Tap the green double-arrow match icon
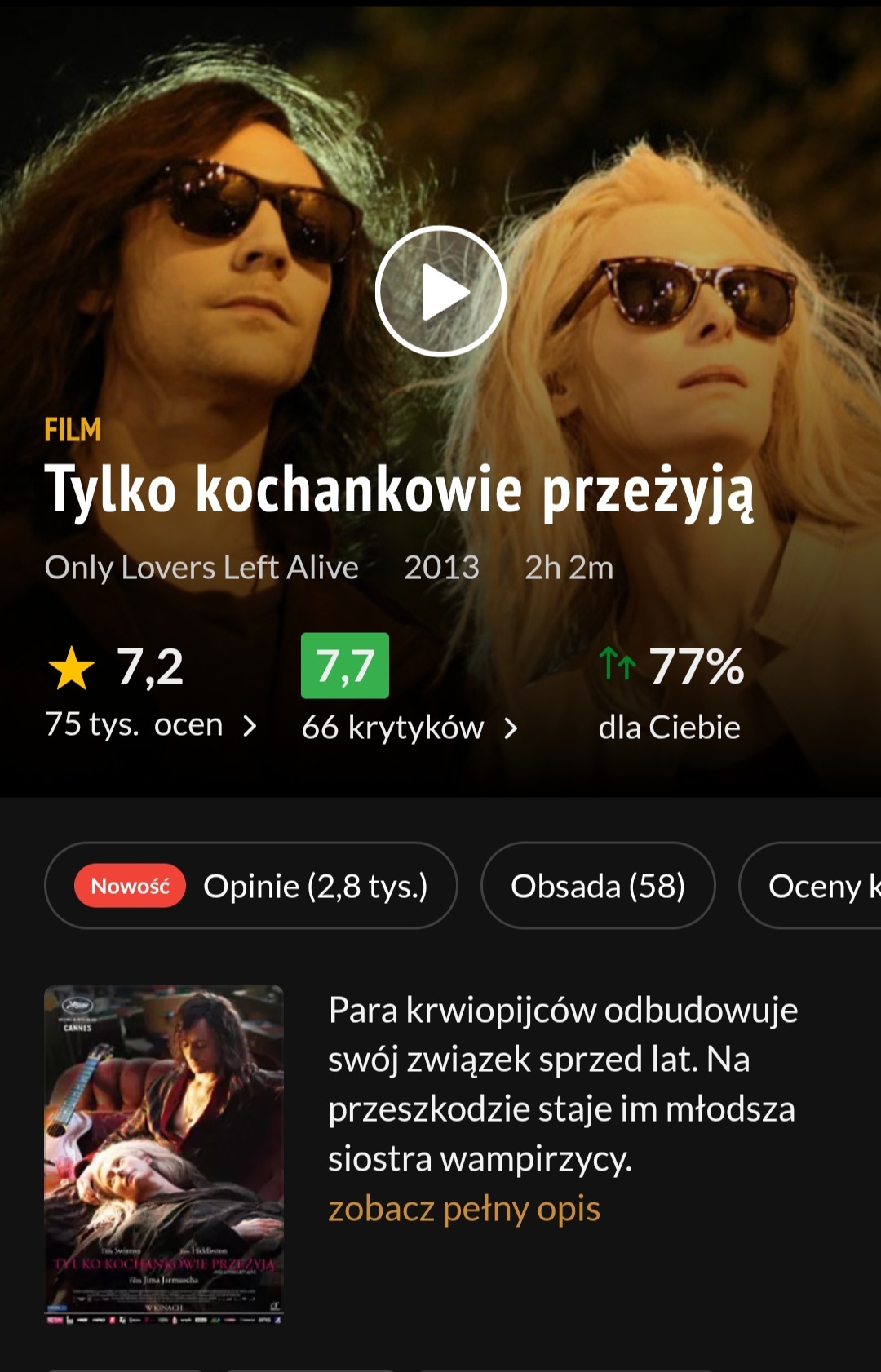 point(618,664)
